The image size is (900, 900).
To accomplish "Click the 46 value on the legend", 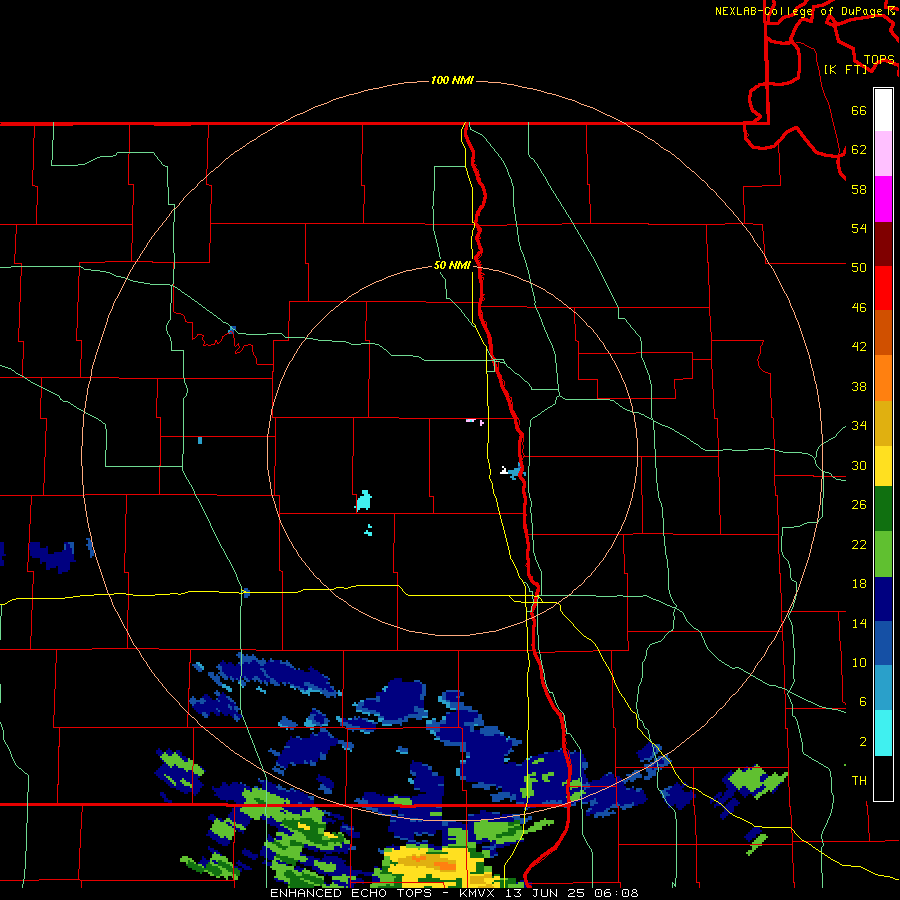I will 859,307.
